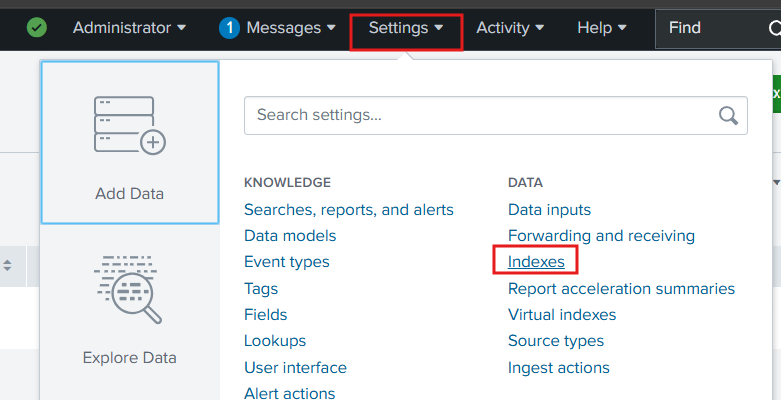The height and width of the screenshot is (400, 781).
Task: Click the Add Data icon tile
Action: pyautogui.click(x=130, y=142)
